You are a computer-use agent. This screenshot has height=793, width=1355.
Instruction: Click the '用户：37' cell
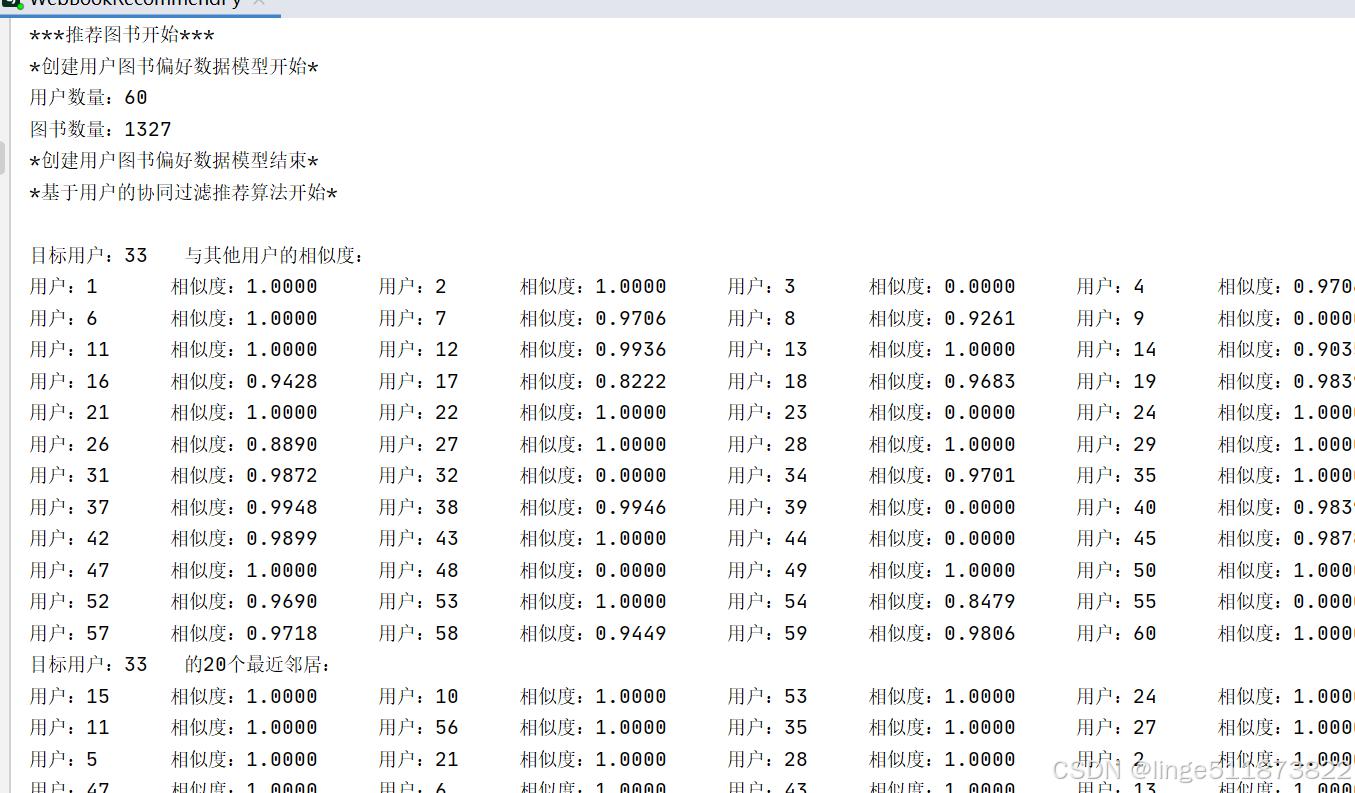[x=69, y=508]
